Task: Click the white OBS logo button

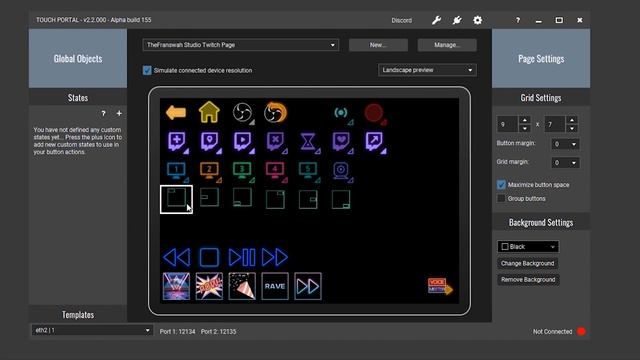Action: coord(242,112)
